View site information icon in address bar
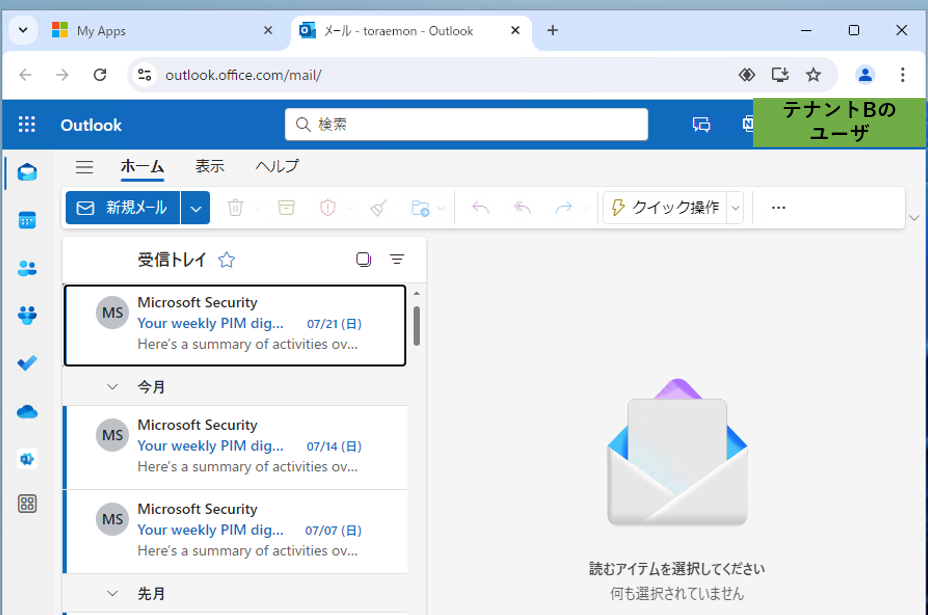 pyautogui.click(x=144, y=75)
